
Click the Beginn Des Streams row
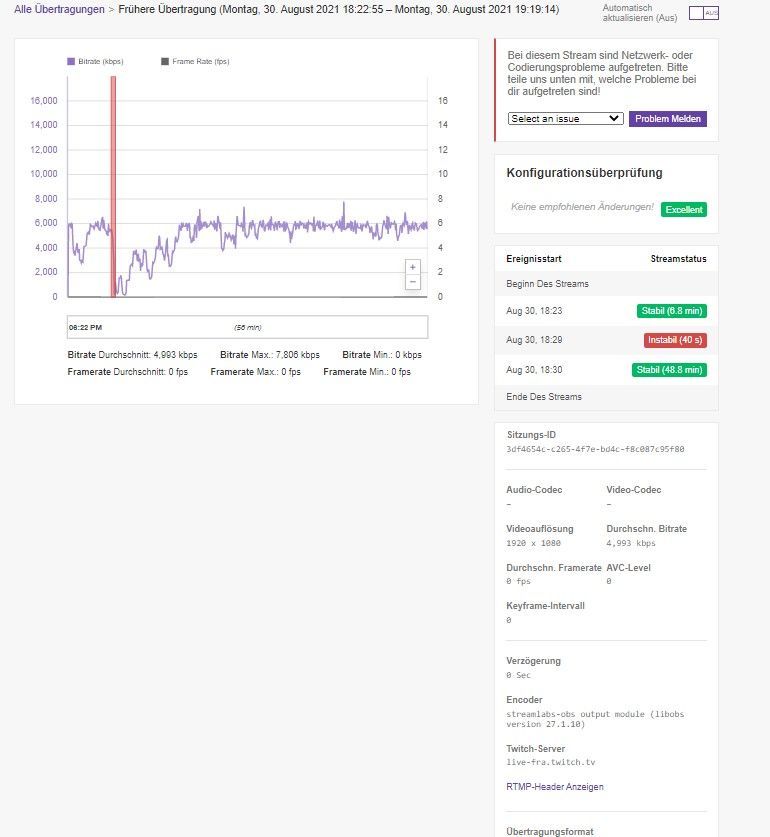606,283
